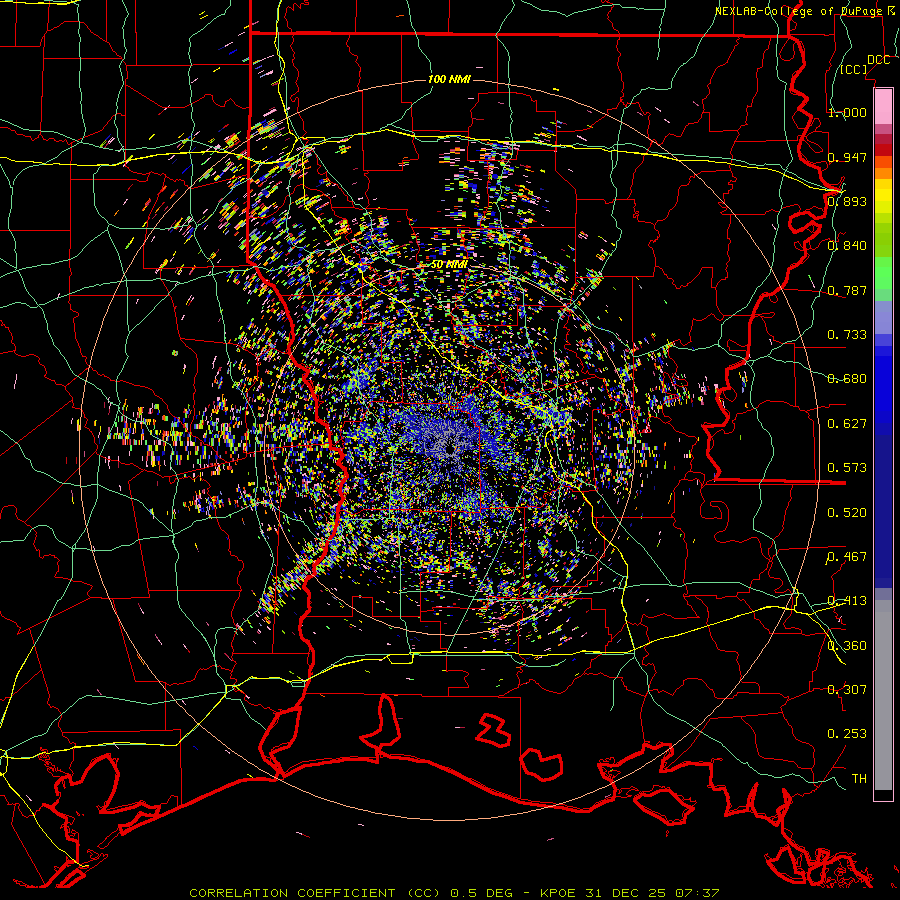Click the DCC label above the color scale

coord(878,60)
